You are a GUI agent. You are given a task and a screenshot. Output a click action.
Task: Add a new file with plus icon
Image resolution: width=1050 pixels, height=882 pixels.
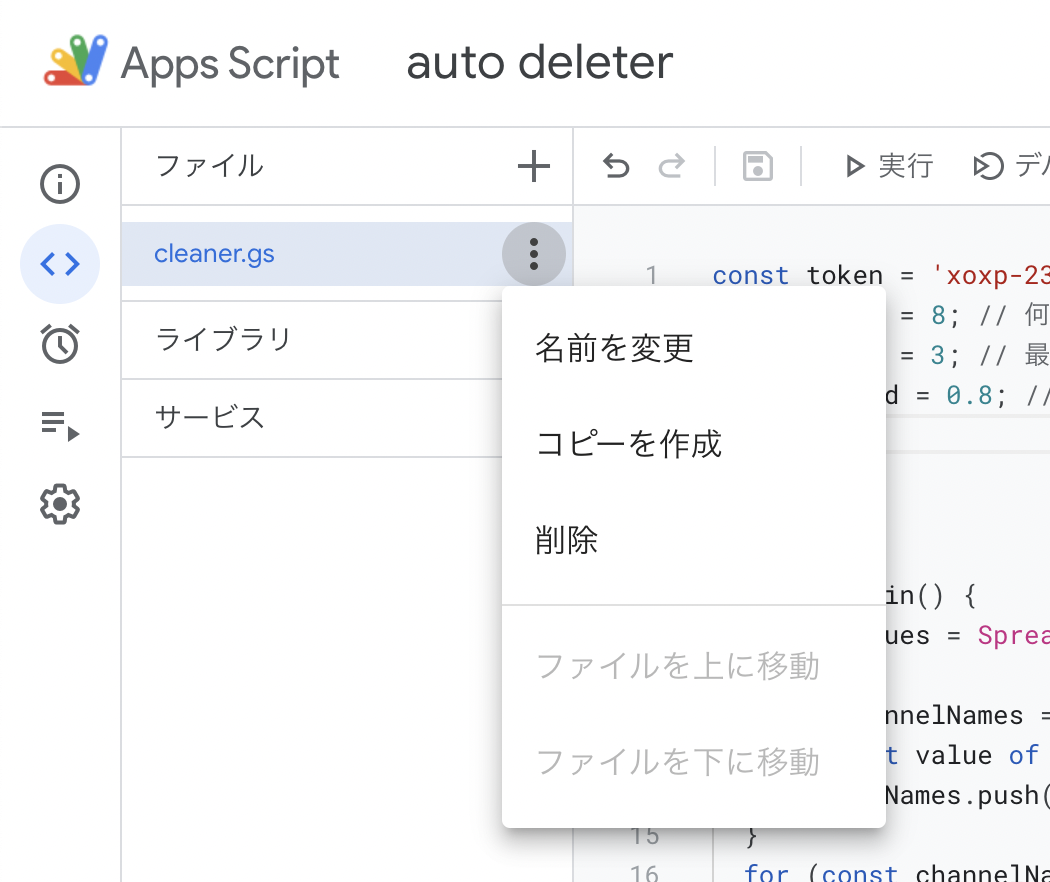(534, 166)
